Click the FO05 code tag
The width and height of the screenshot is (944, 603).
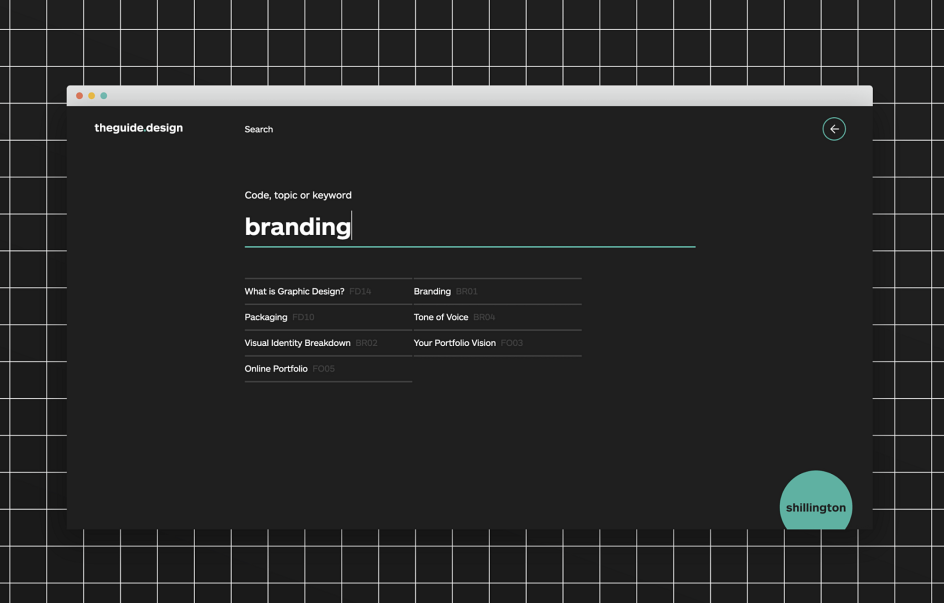pos(323,369)
